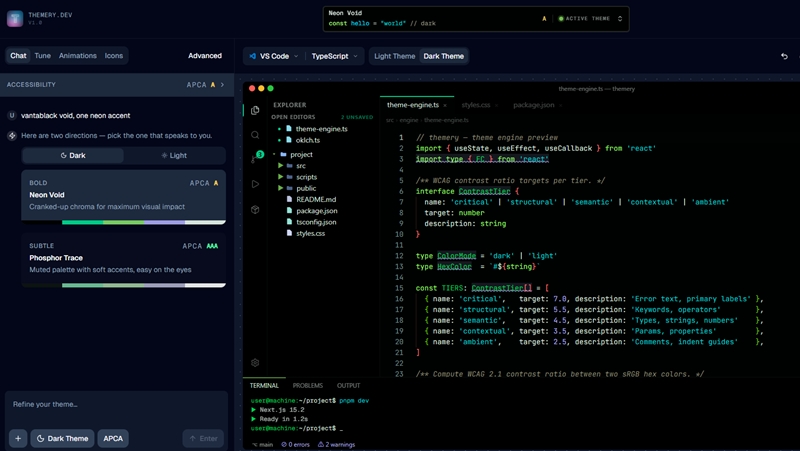Click the undo arrow icon at top right
Image resolution: width=800 pixels, height=451 pixels.
coord(784,56)
